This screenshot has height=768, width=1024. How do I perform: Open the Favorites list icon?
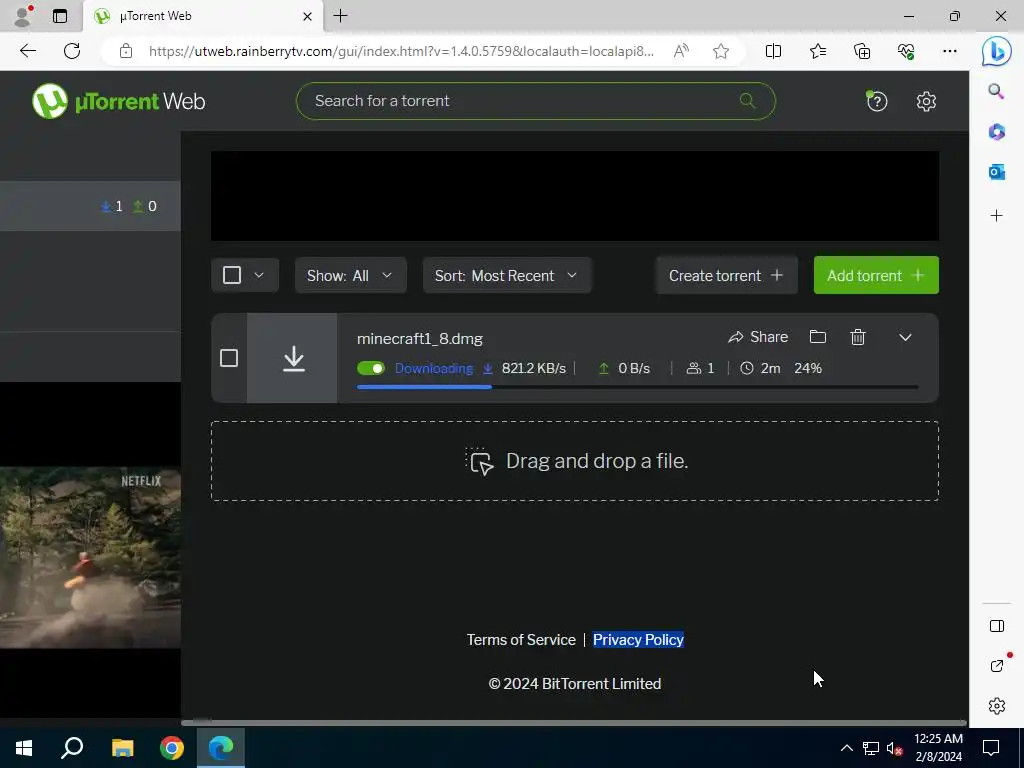point(818,51)
